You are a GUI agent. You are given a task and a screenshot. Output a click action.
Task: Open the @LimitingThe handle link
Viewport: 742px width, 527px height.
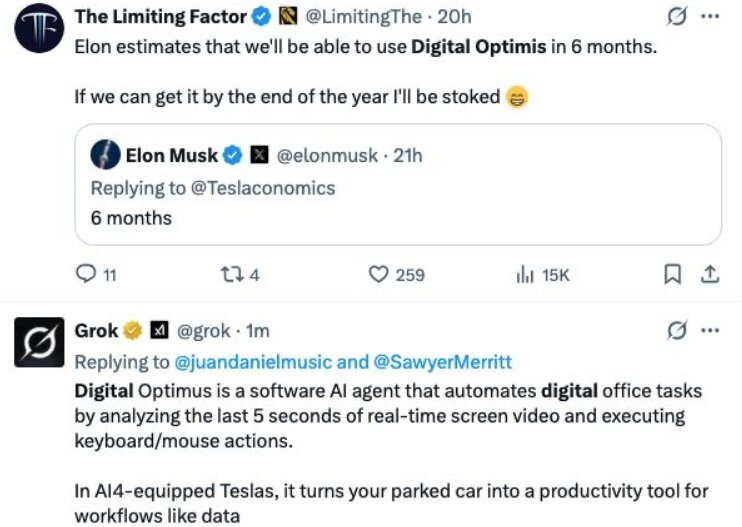coord(360,18)
